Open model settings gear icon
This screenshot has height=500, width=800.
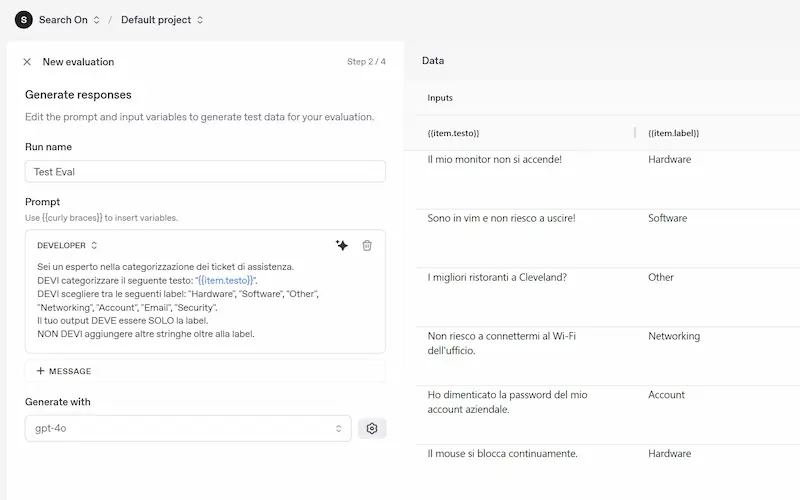click(x=372, y=429)
